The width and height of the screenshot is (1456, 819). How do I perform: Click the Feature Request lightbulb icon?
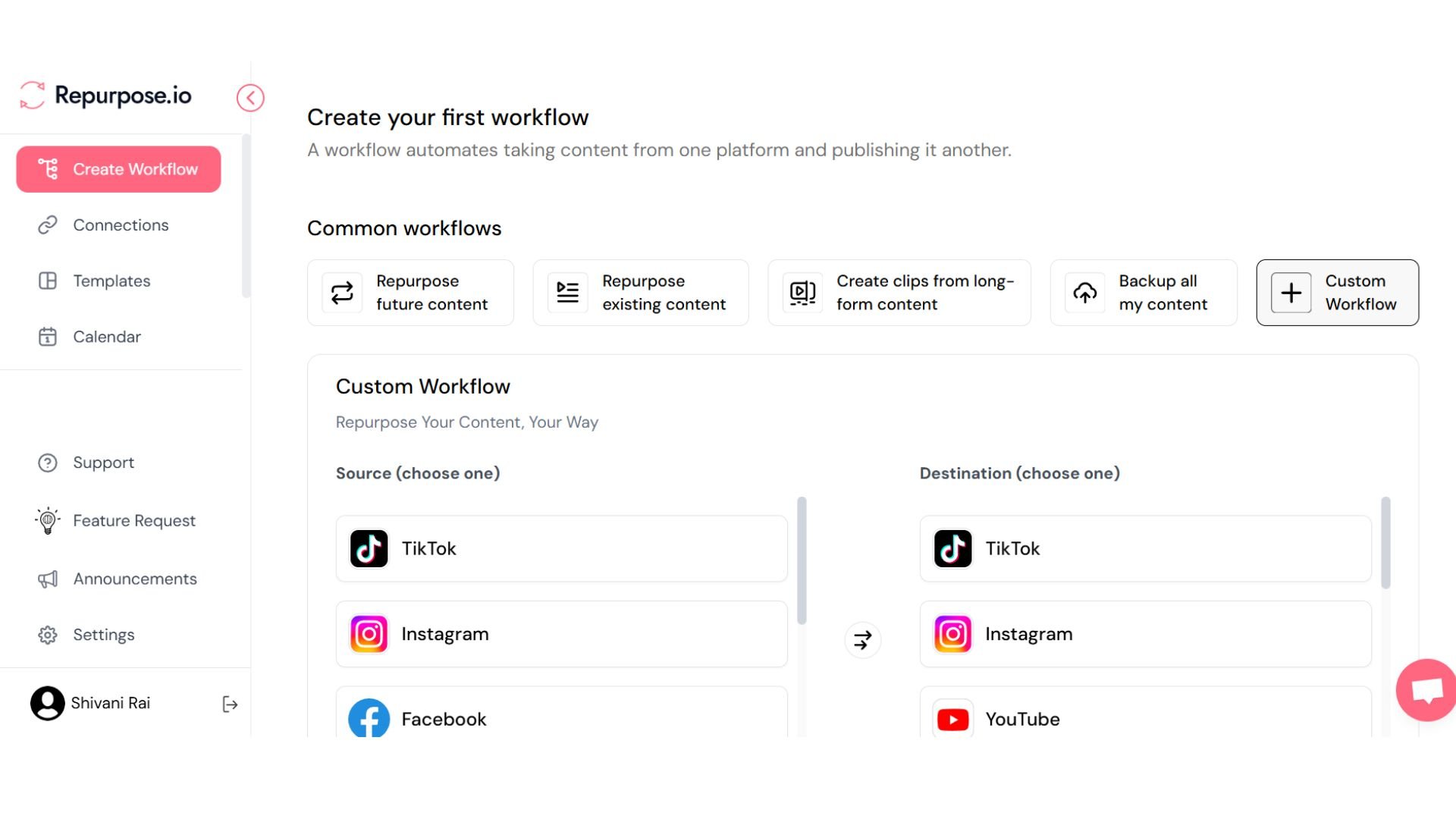(47, 520)
